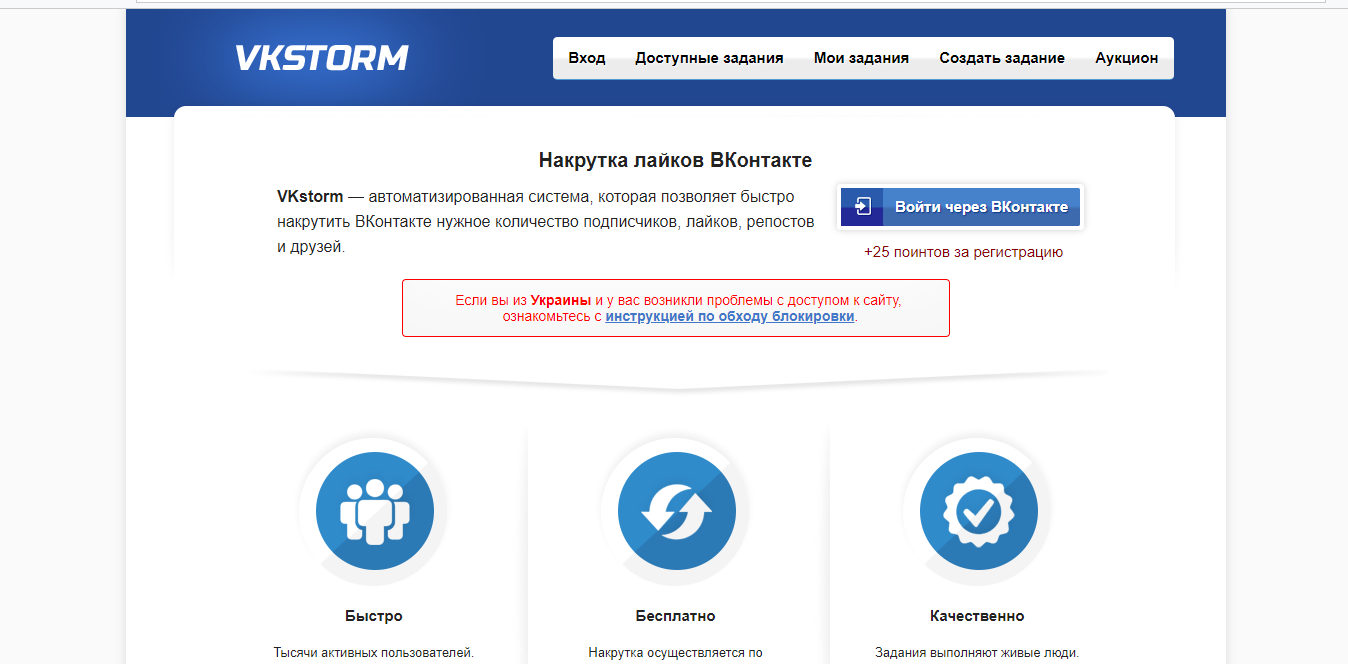Click the Накрутка лайков ВКонтакте heading
Viewport: 1348px width, 664px height.
pyautogui.click(x=675, y=159)
